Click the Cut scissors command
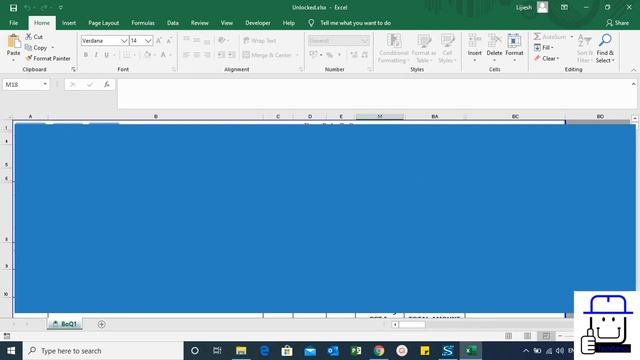 pos(34,37)
